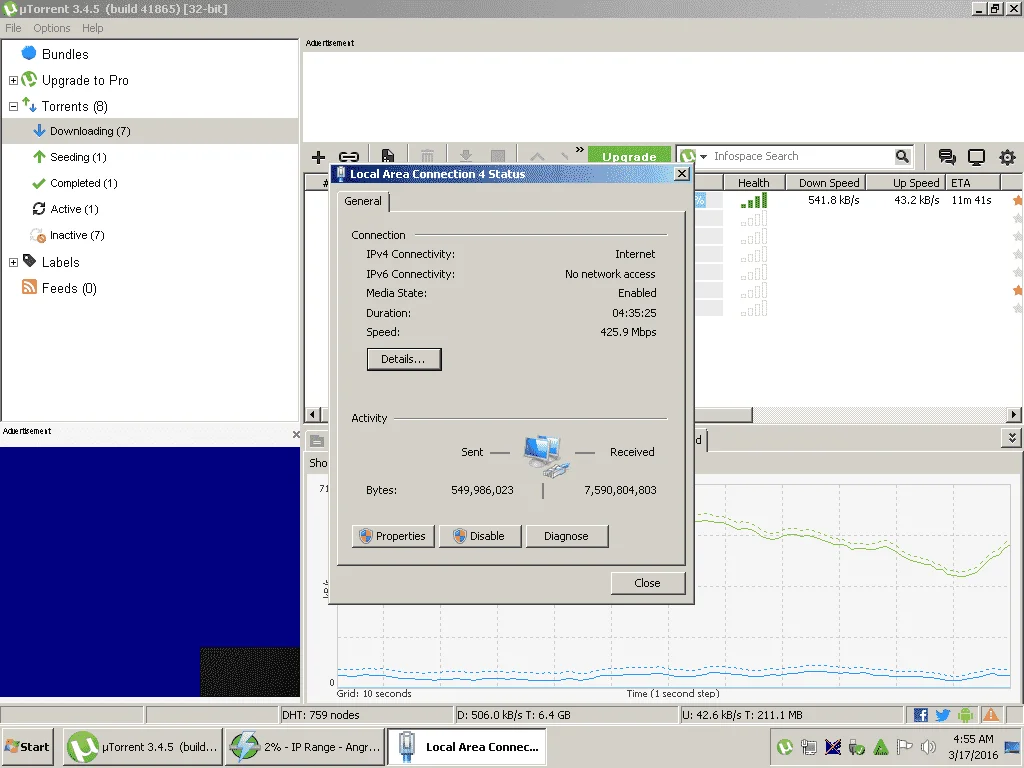Click the green Upgrade button
Screen dimensions: 1024x768
tap(630, 155)
